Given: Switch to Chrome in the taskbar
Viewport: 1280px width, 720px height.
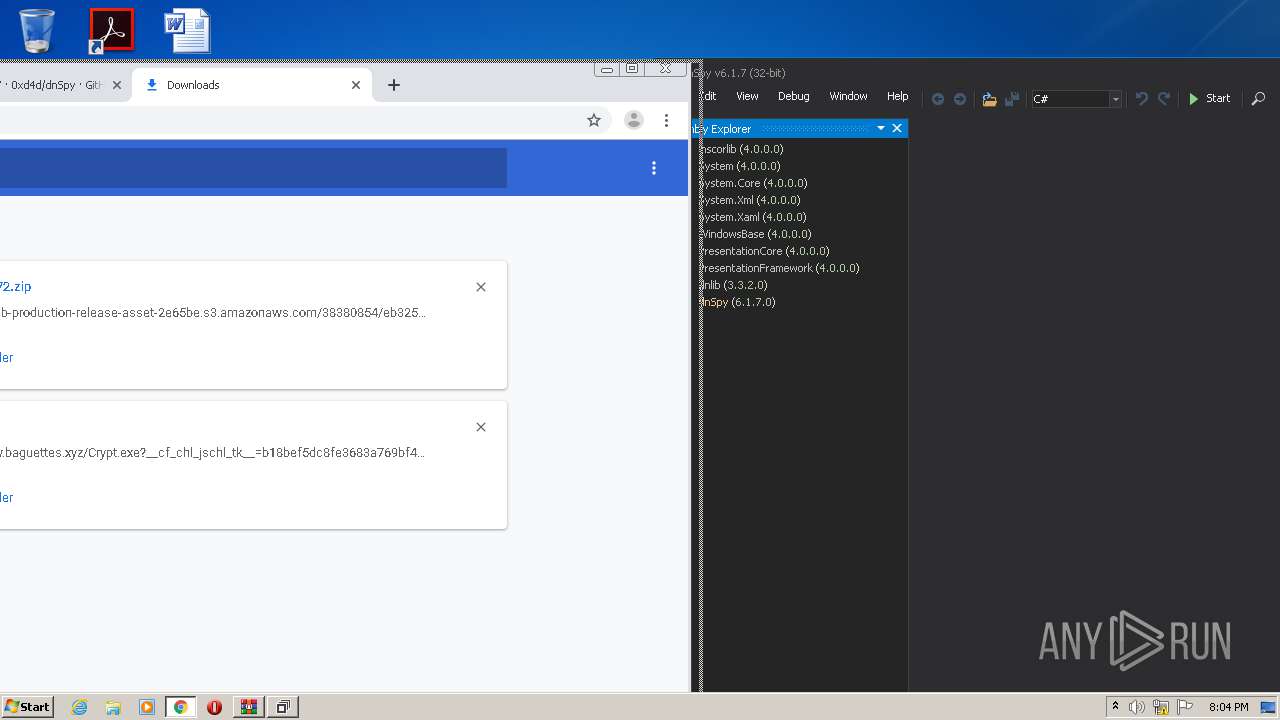Looking at the screenshot, I should [181, 707].
